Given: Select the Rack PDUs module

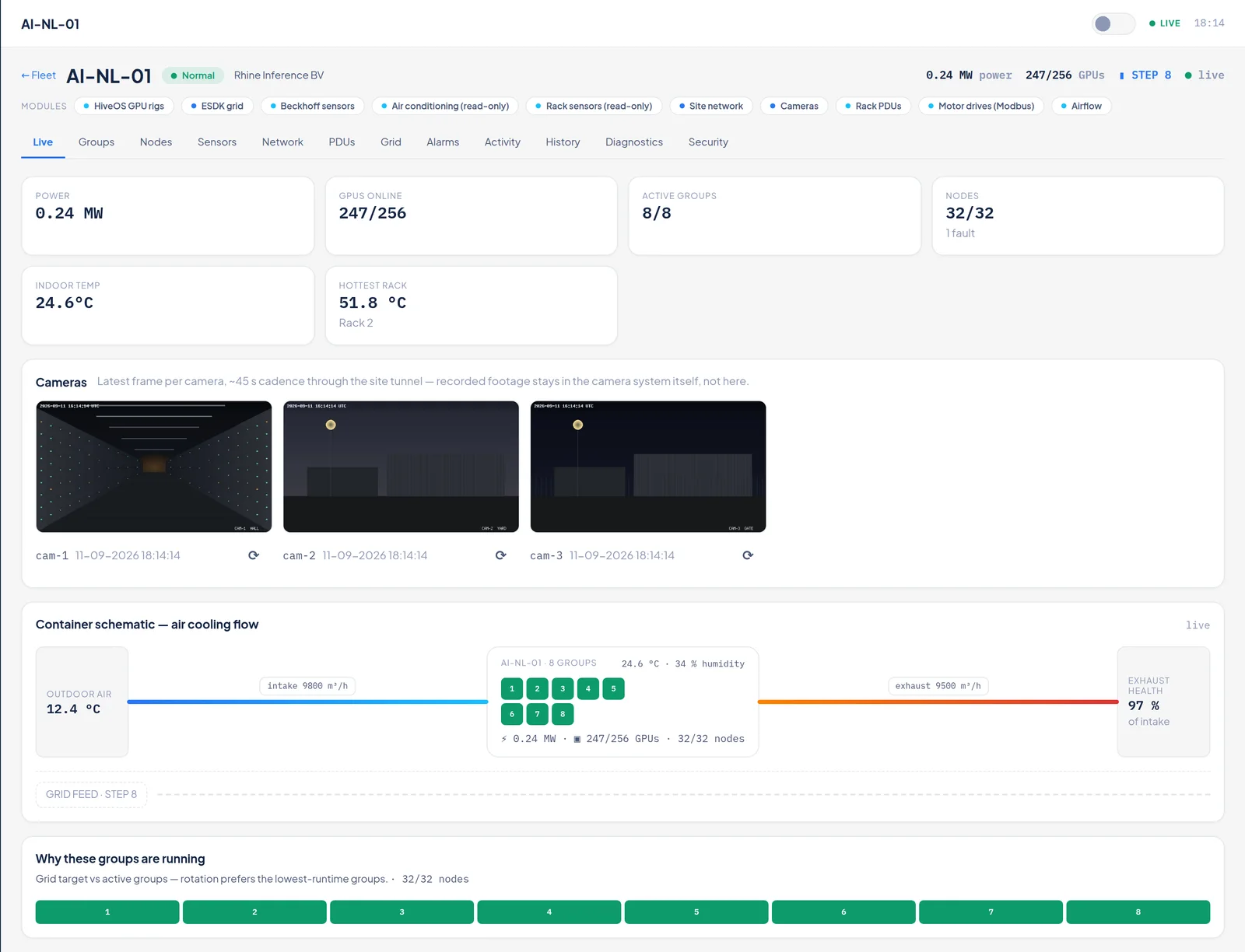Looking at the screenshot, I should [873, 106].
